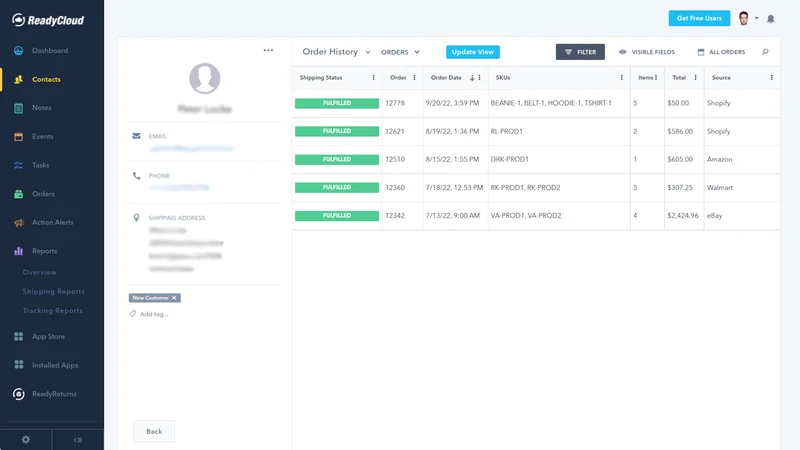
Task: Open SKUs column options menu
Action: (621, 78)
